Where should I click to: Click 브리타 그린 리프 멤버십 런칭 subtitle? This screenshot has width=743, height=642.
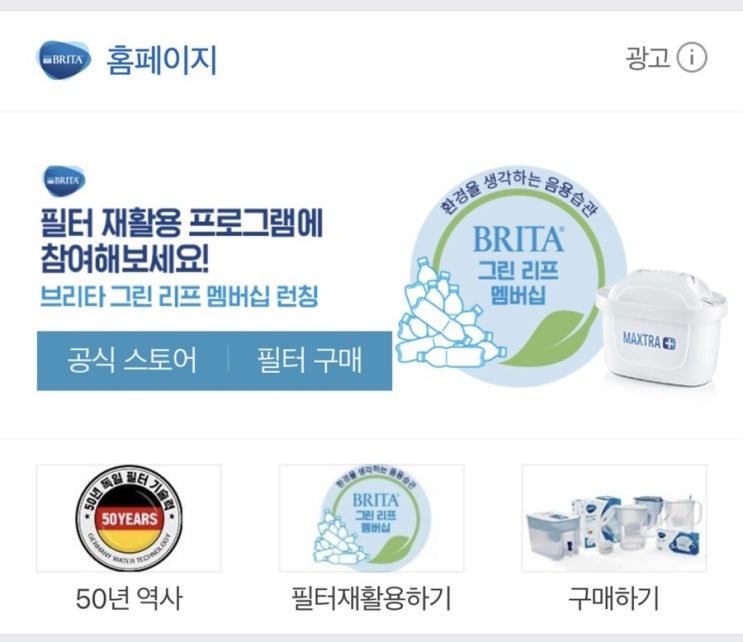[x=179, y=297]
